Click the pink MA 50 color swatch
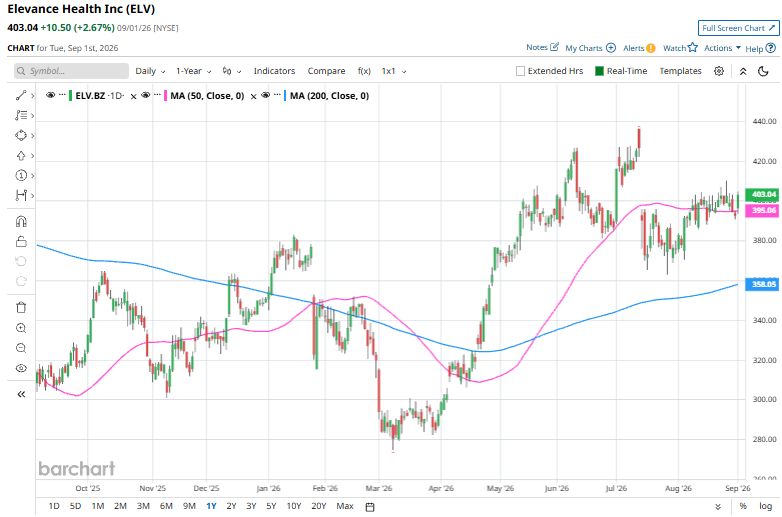 [x=166, y=95]
